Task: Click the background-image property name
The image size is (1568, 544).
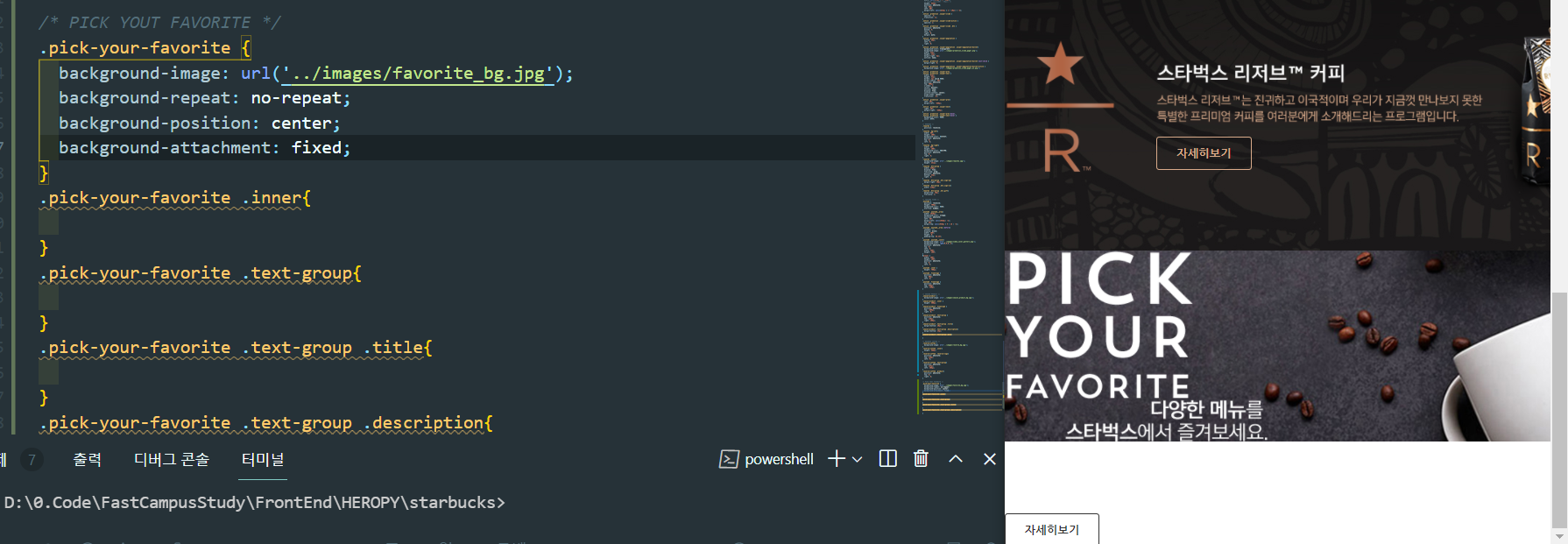Action: 139,74
